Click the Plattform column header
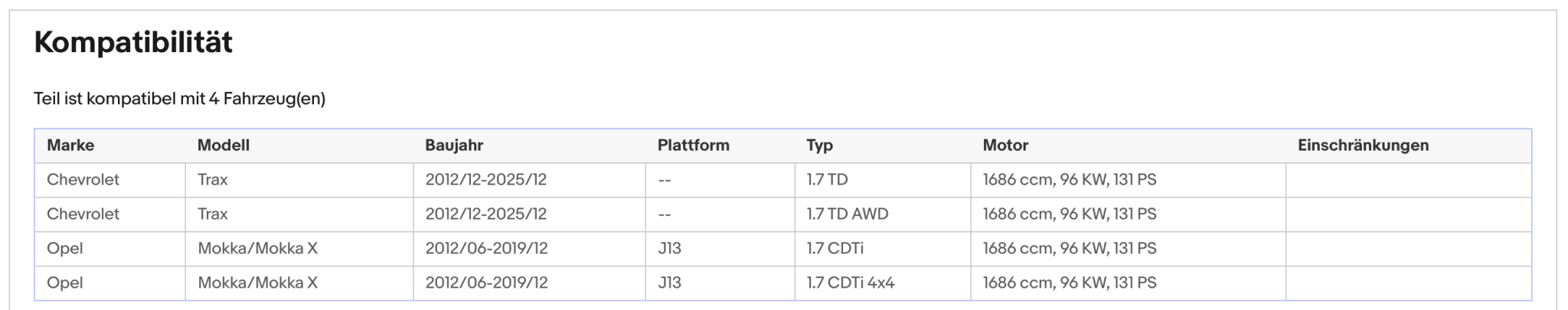 tap(694, 145)
